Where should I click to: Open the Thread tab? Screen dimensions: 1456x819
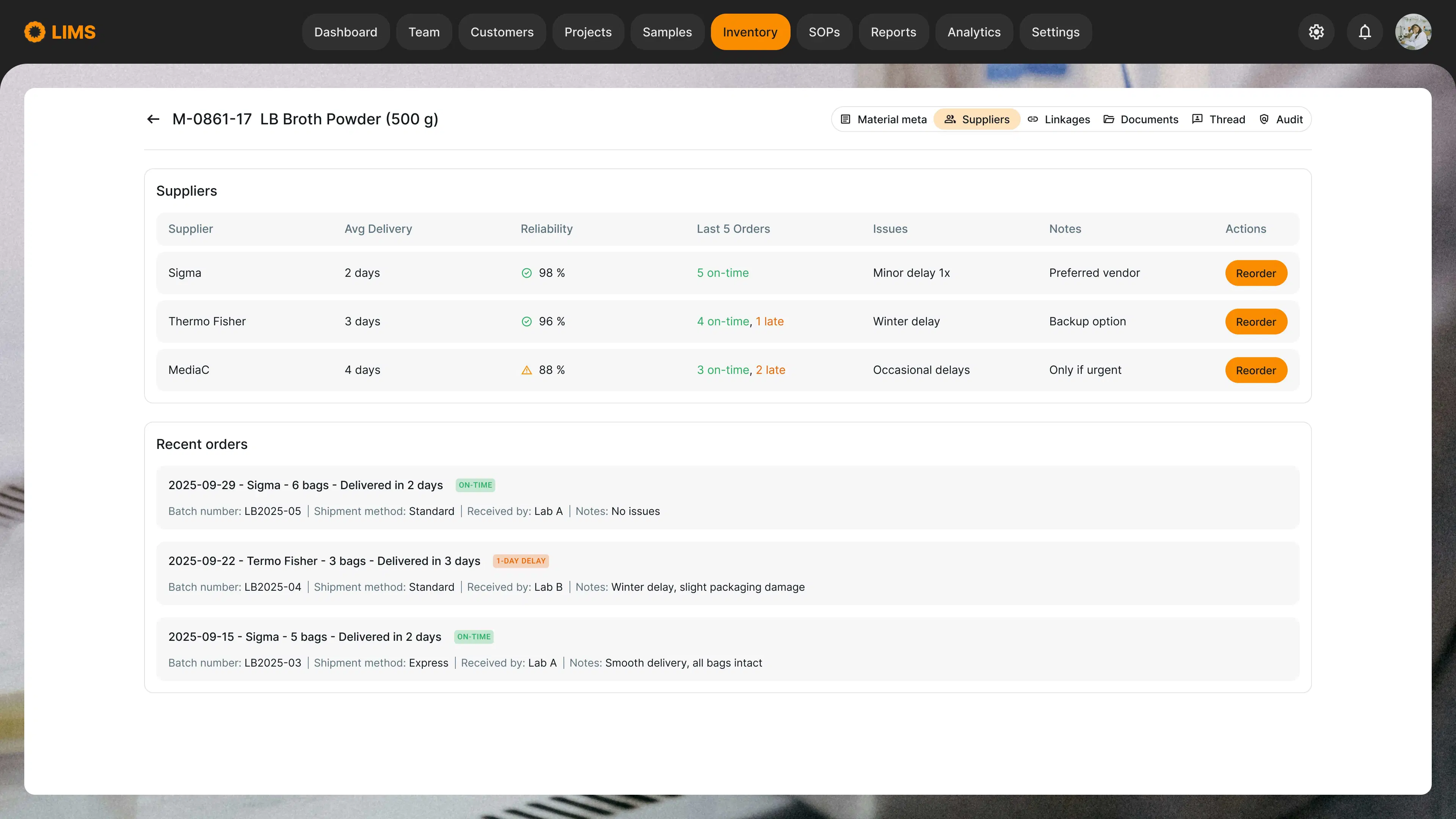[x=1219, y=119]
